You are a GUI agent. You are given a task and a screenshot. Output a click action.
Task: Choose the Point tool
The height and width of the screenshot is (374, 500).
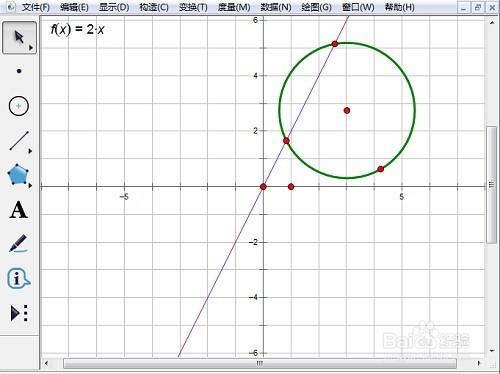pos(19,71)
